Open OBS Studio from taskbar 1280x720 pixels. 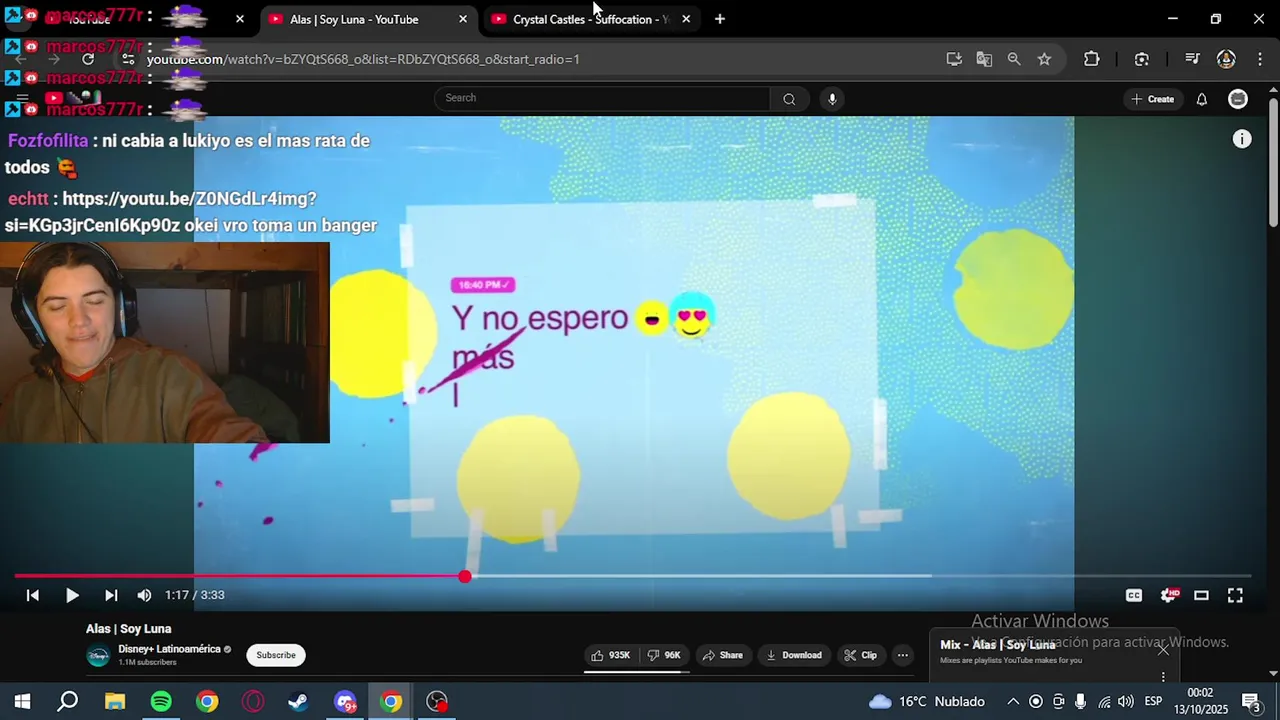[x=437, y=701]
